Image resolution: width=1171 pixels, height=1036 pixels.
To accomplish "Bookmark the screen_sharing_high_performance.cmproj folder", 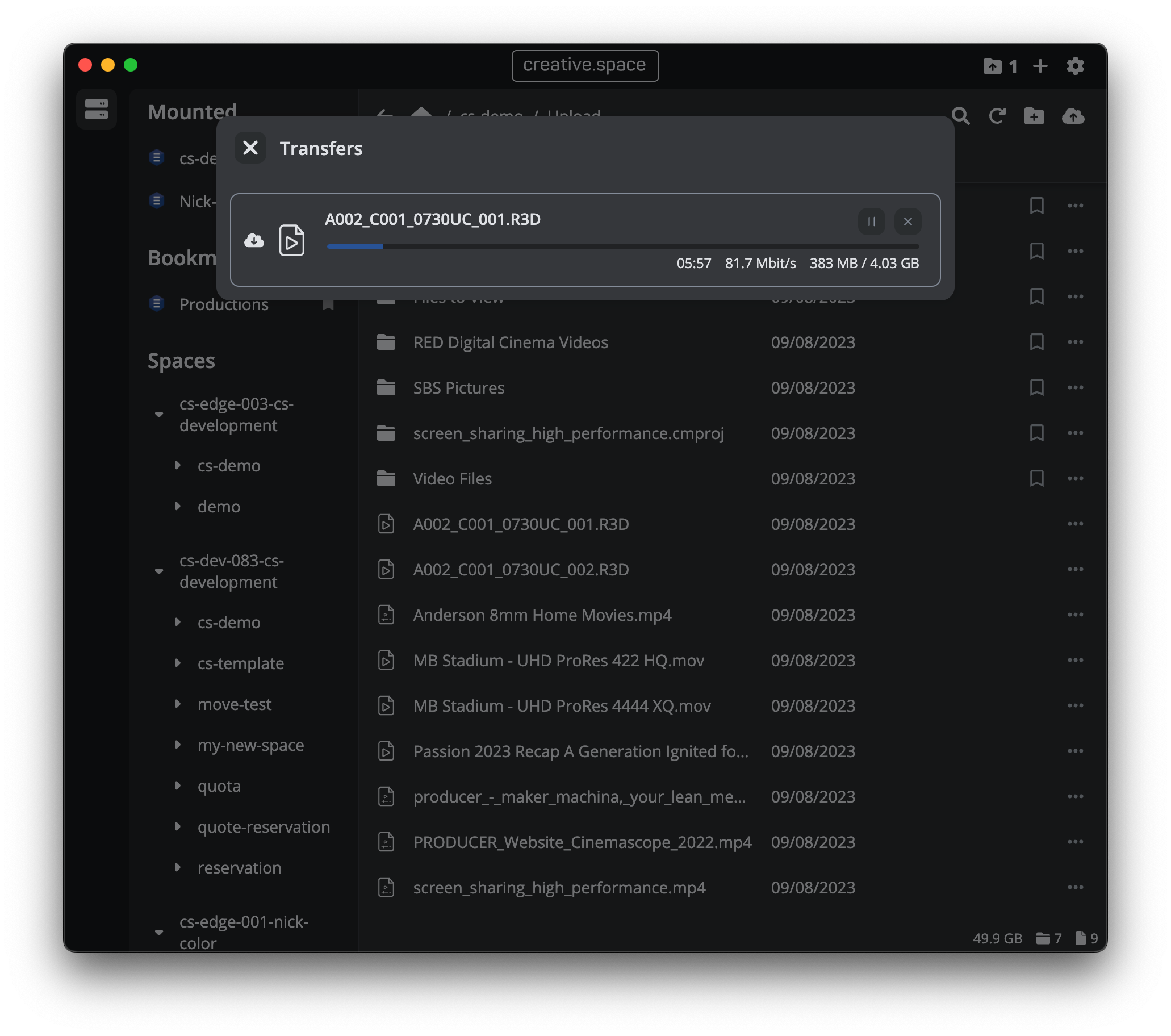I will 1036,433.
